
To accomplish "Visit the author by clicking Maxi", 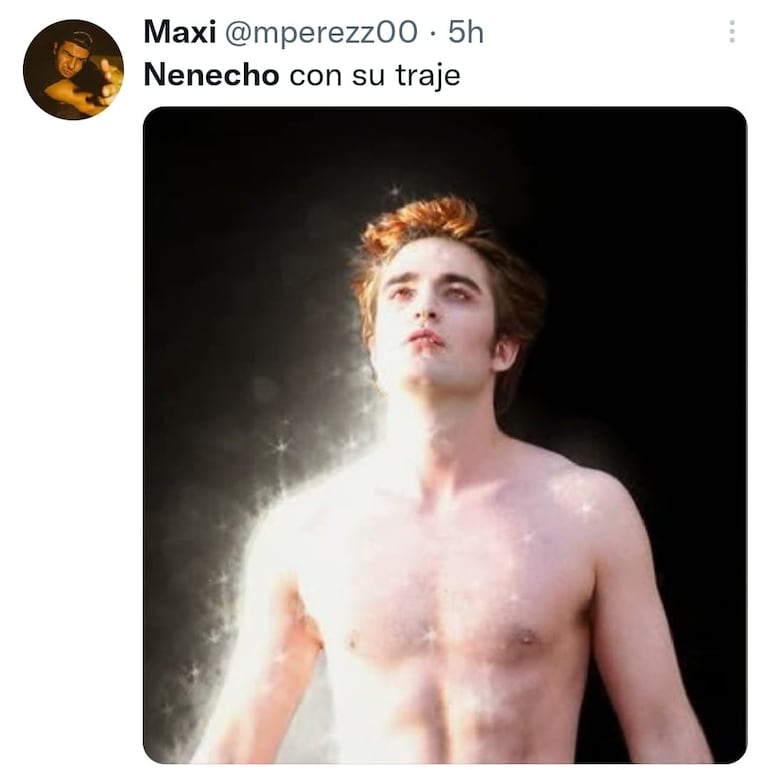I will (180, 32).
